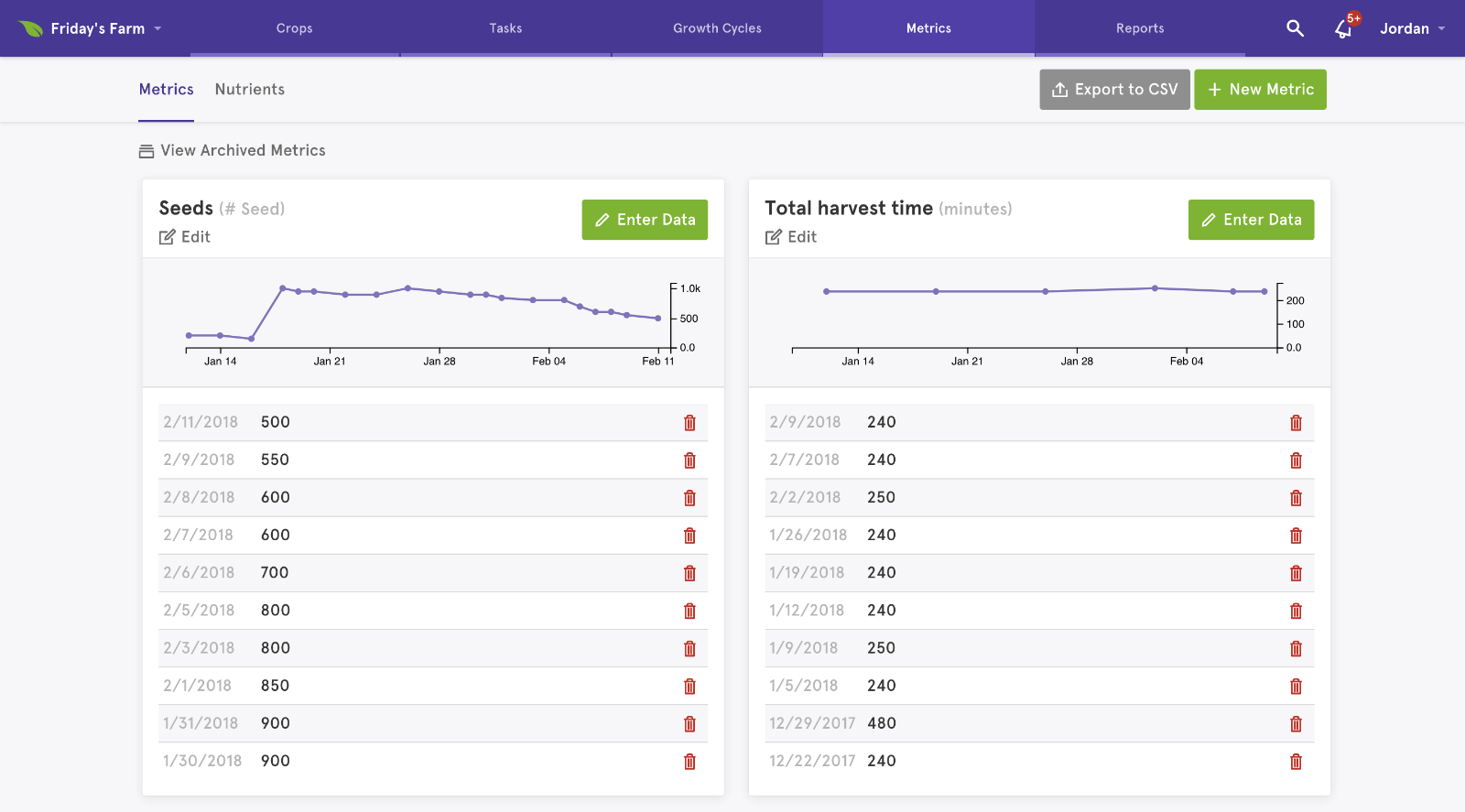Screen dimensions: 1465x812
Task: Delete the 1/9/2018 harvest time entry
Action: (x=1296, y=649)
